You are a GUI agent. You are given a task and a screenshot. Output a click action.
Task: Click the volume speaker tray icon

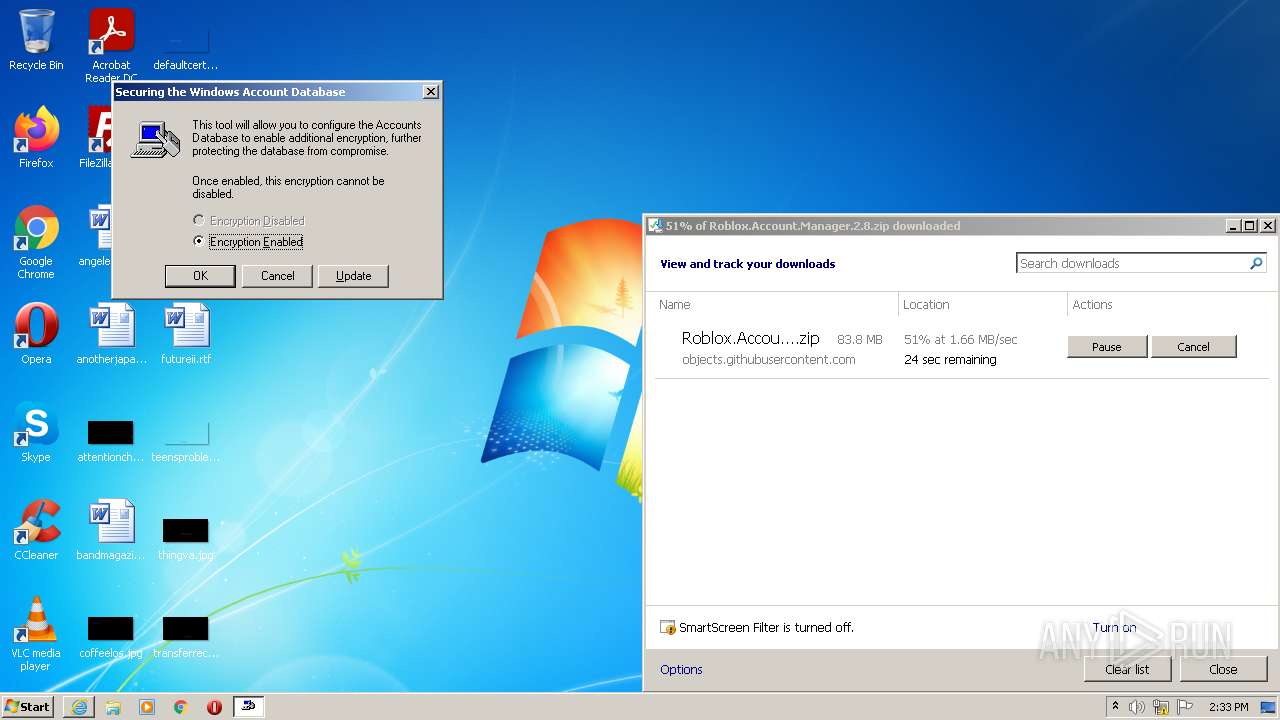(x=1137, y=707)
